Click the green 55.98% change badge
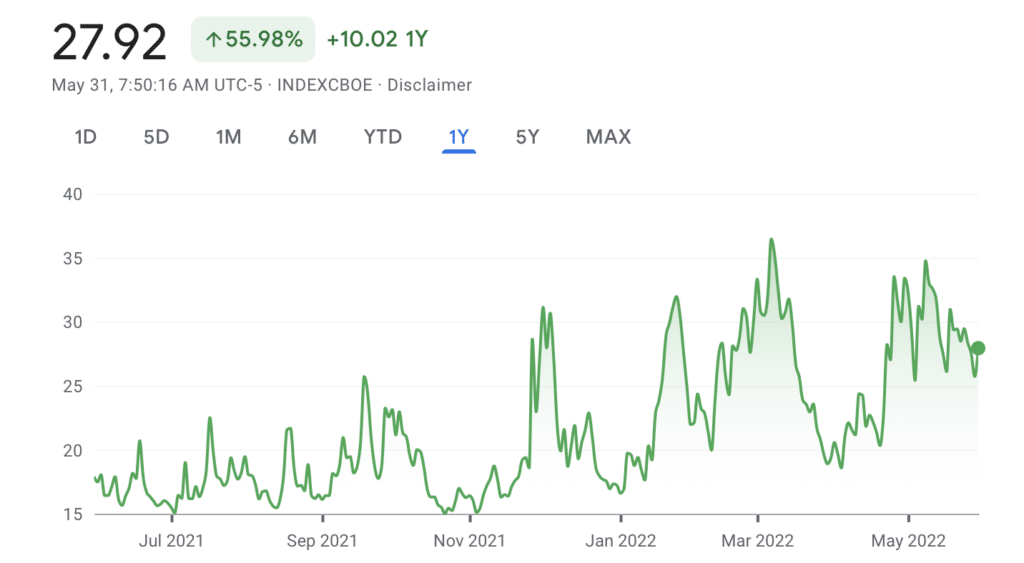 pyautogui.click(x=253, y=39)
